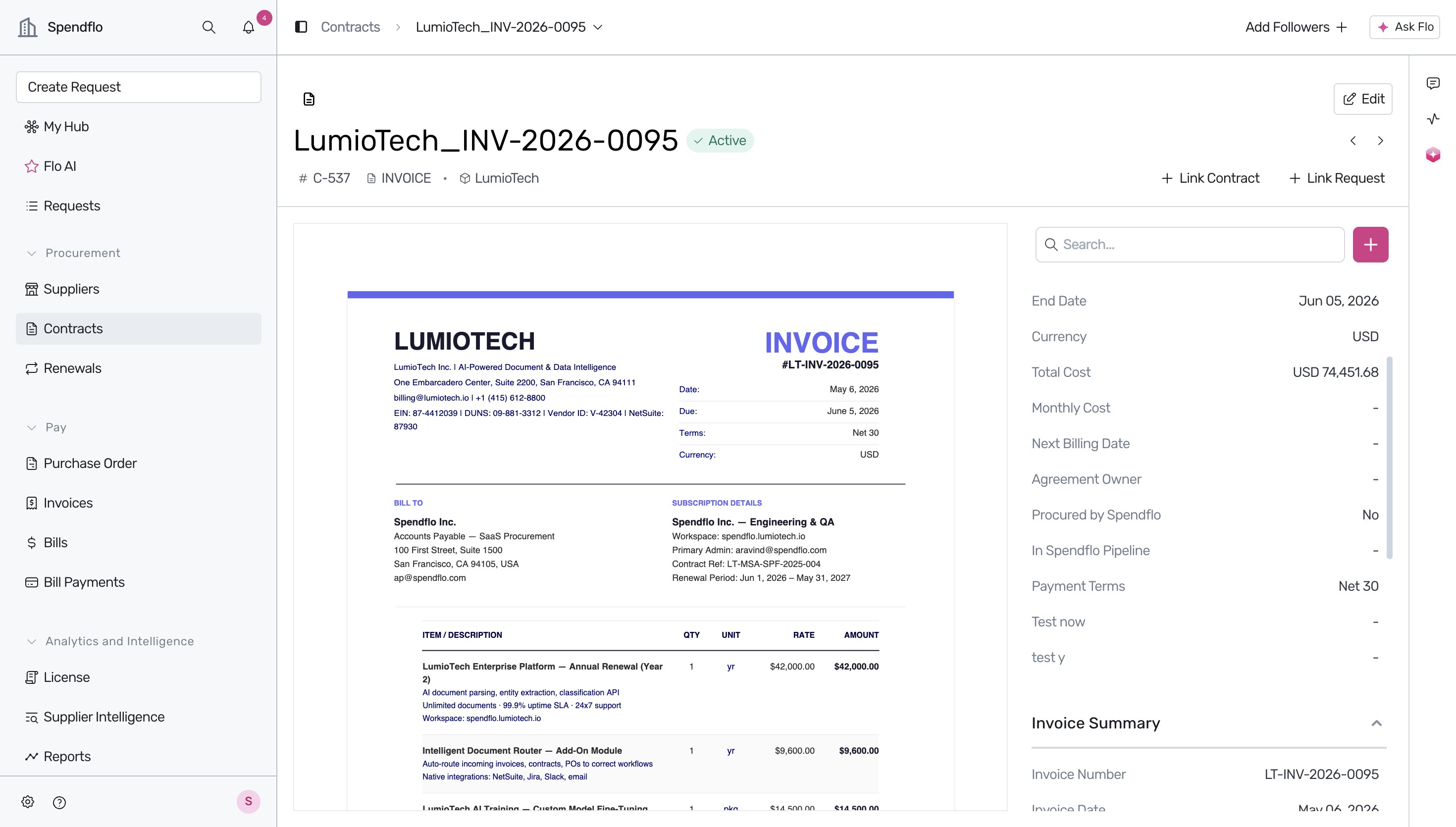
Task: Open the search magnifier in sidebar header
Action: coord(208,27)
